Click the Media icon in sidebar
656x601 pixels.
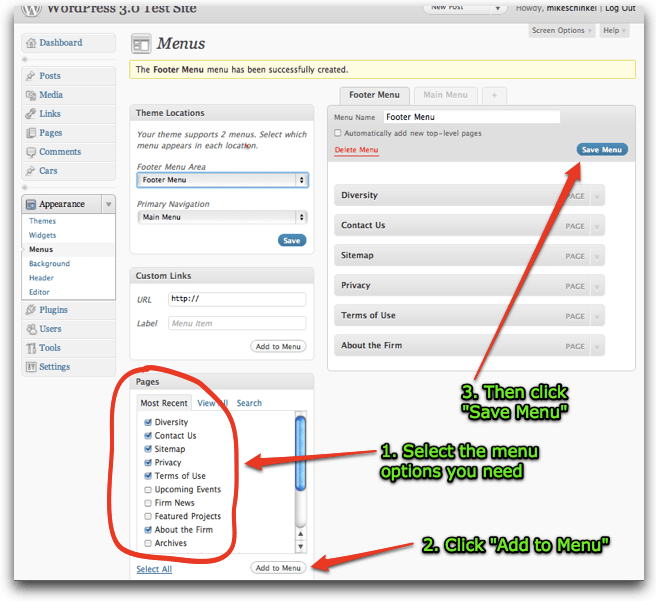click(x=31, y=95)
